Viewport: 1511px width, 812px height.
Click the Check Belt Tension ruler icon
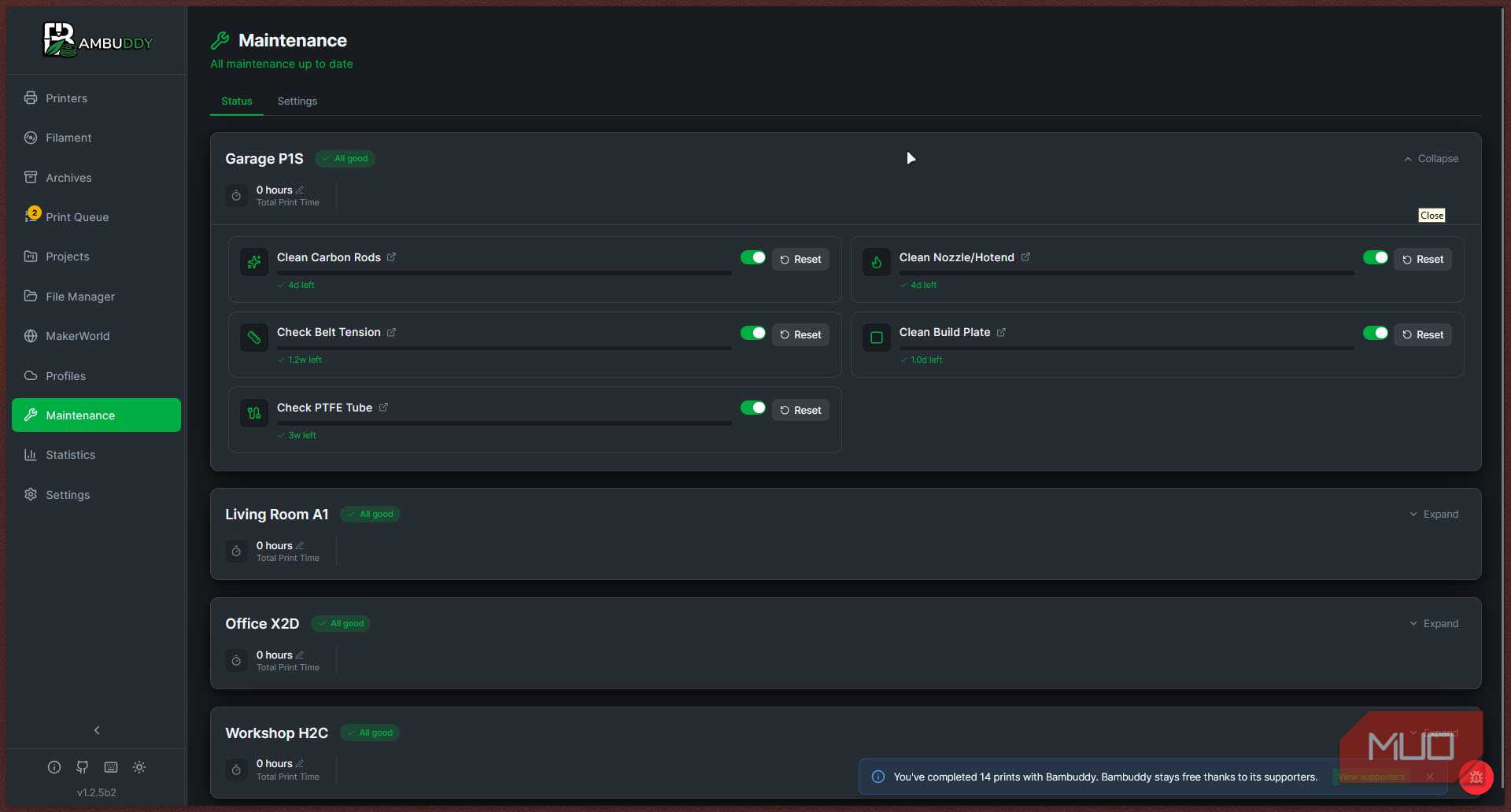point(254,338)
